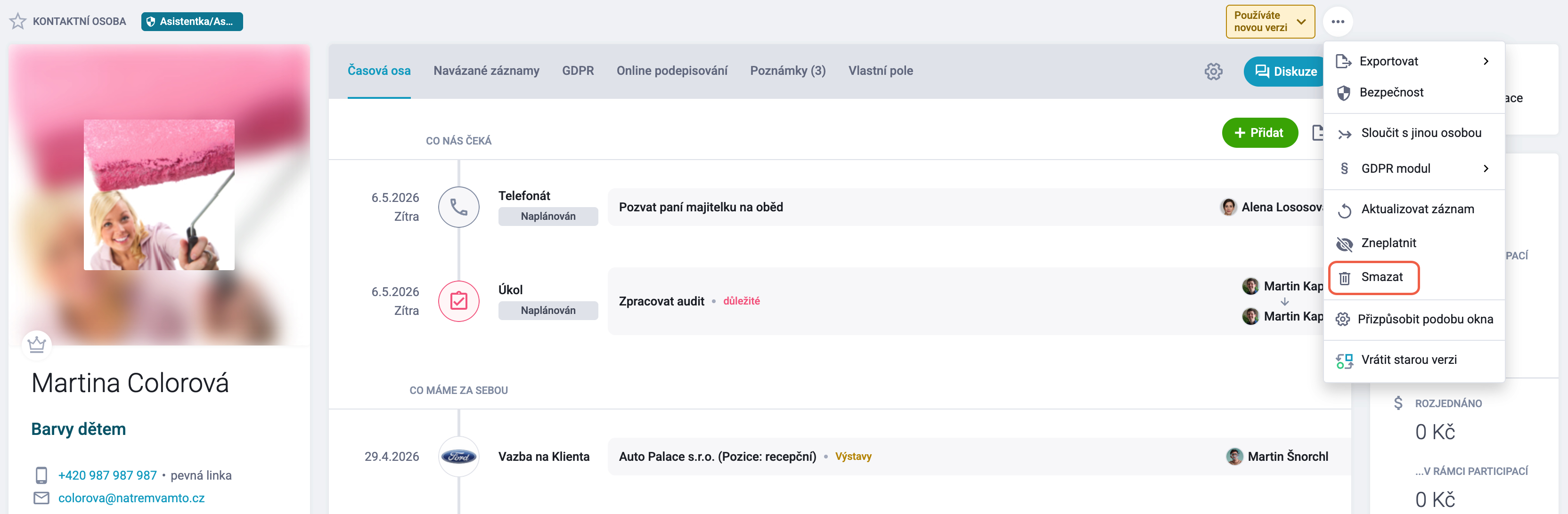This screenshot has width=1568, height=514.
Task: Open timeline settings gear icon
Action: [1213, 71]
